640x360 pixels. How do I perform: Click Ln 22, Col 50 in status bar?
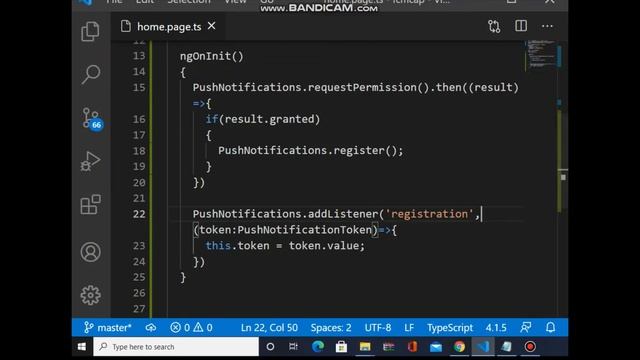pyautogui.click(x=269, y=327)
